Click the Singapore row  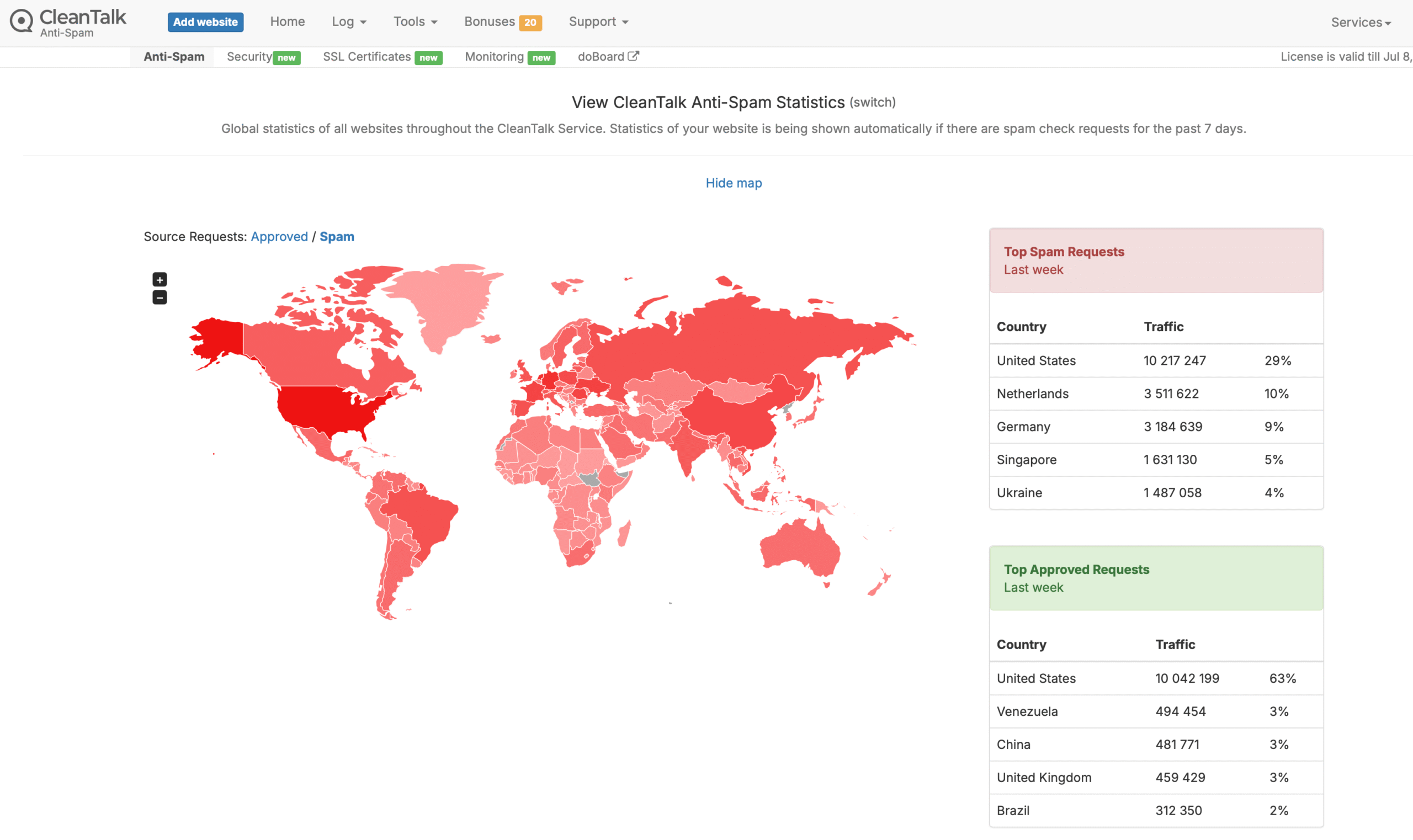[1156, 460]
